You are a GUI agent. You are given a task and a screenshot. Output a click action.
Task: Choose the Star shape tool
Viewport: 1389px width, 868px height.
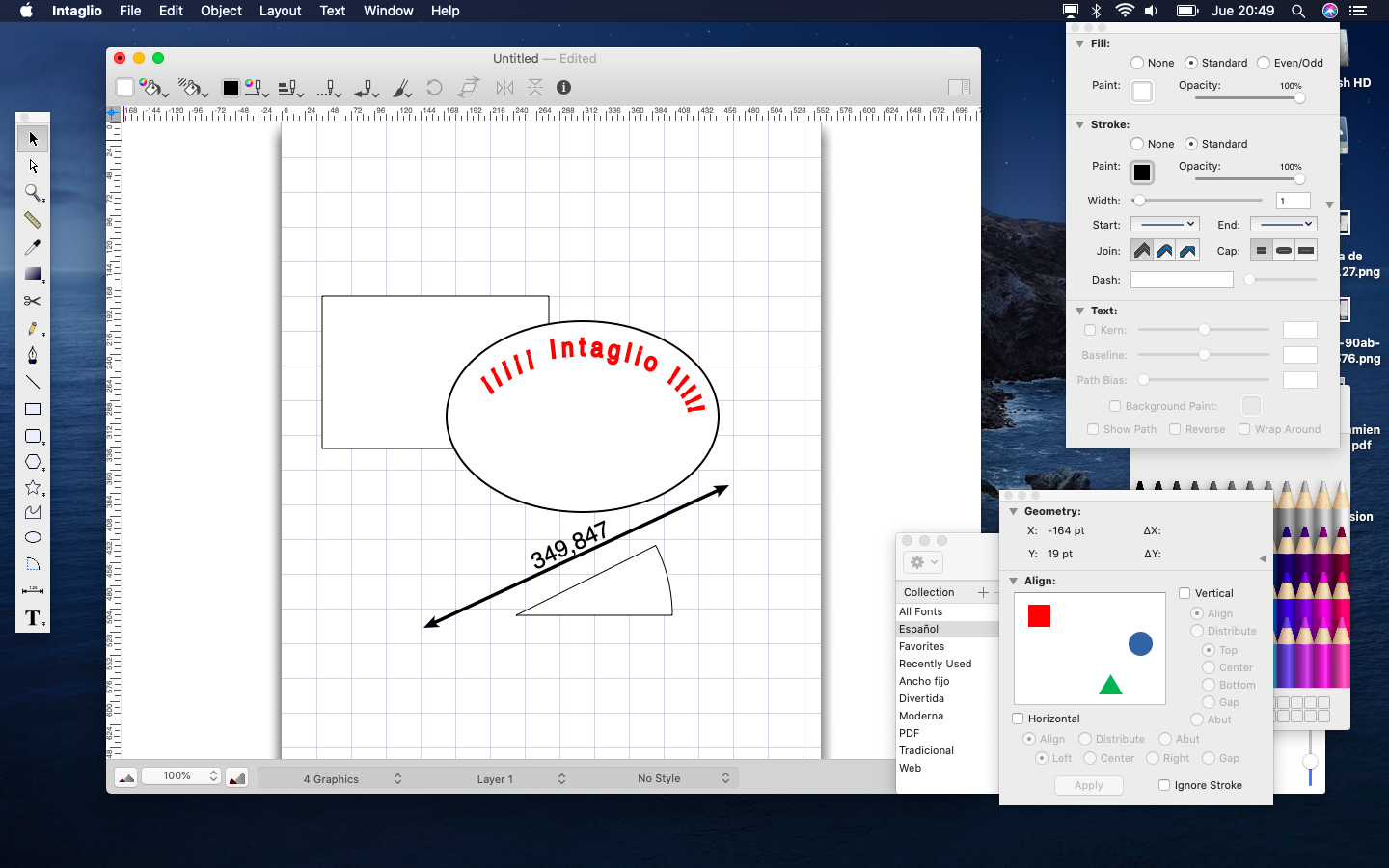(32, 488)
